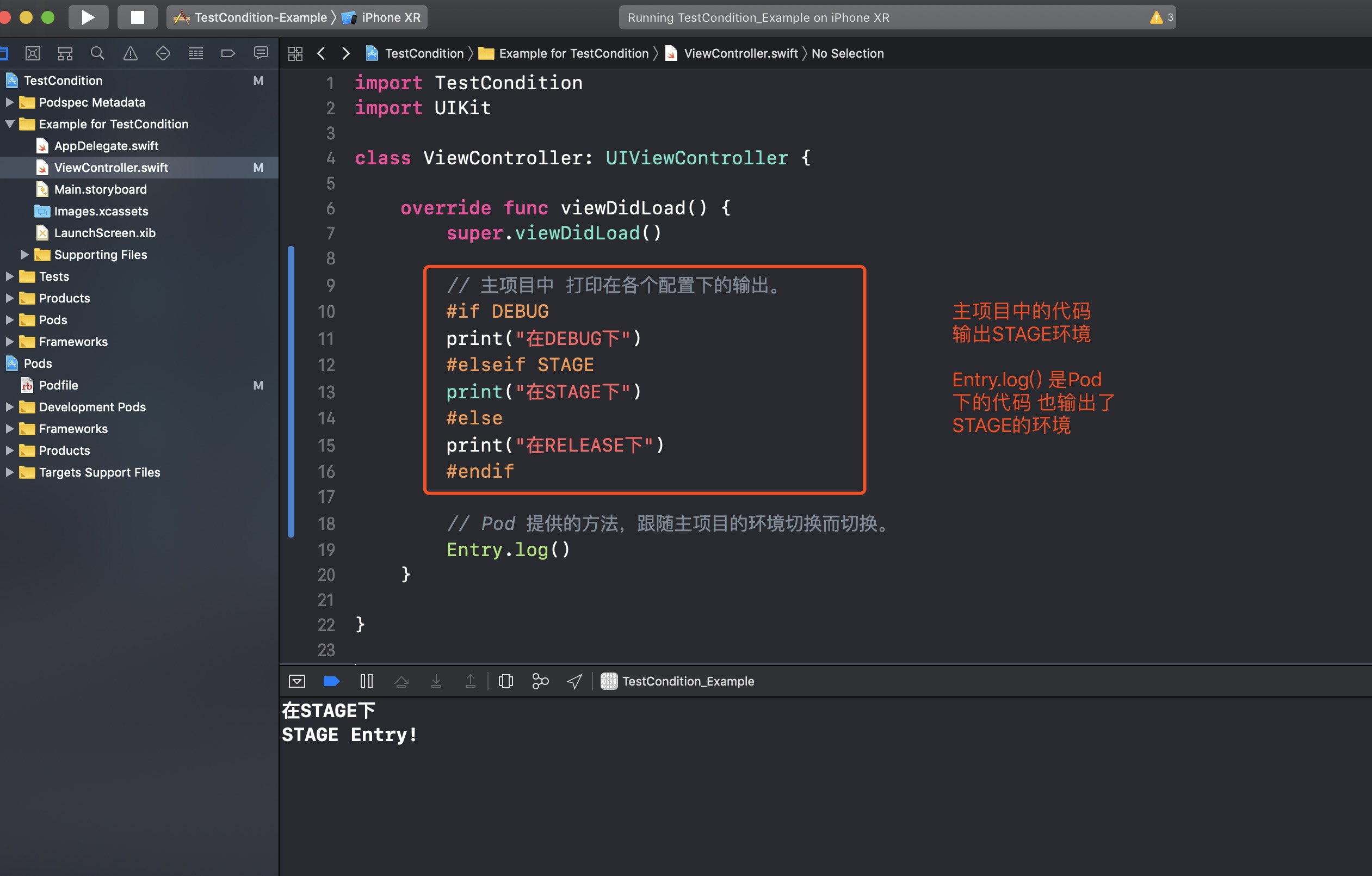Toggle breakpoints activation in debug bar

(331, 681)
